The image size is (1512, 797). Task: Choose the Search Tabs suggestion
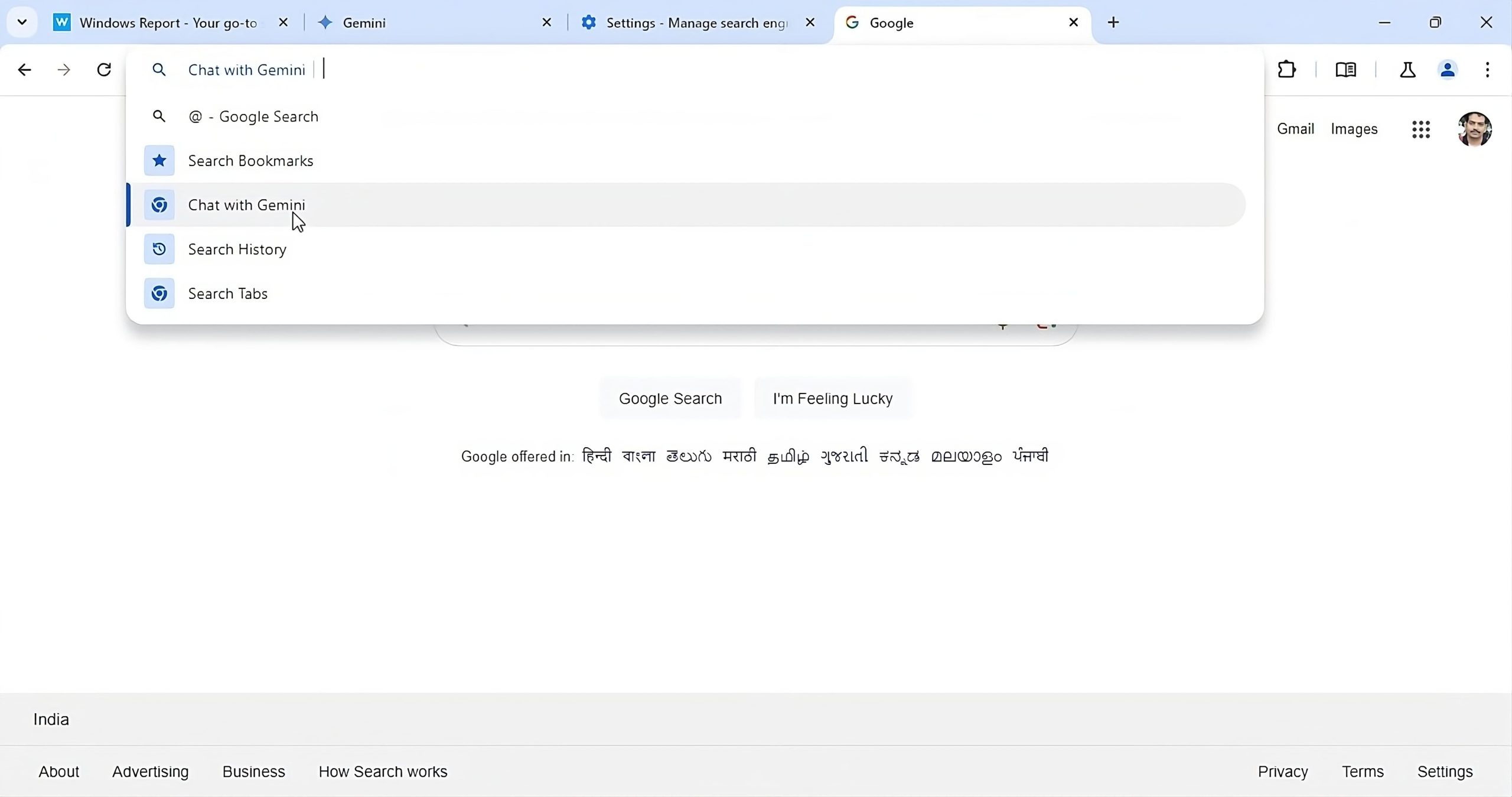(x=686, y=294)
